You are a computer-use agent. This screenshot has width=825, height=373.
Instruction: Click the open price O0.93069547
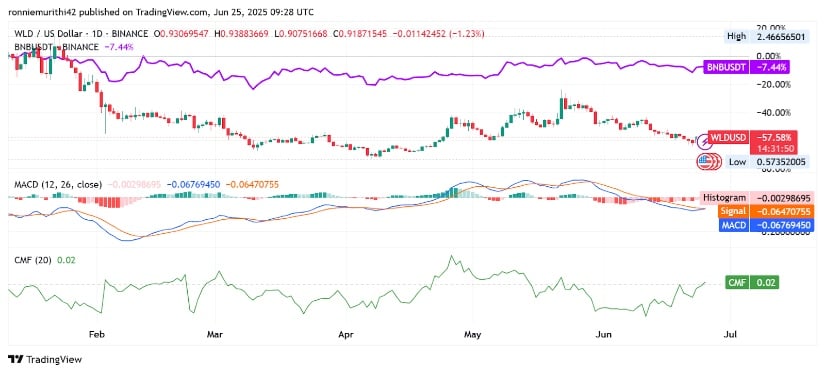point(181,34)
